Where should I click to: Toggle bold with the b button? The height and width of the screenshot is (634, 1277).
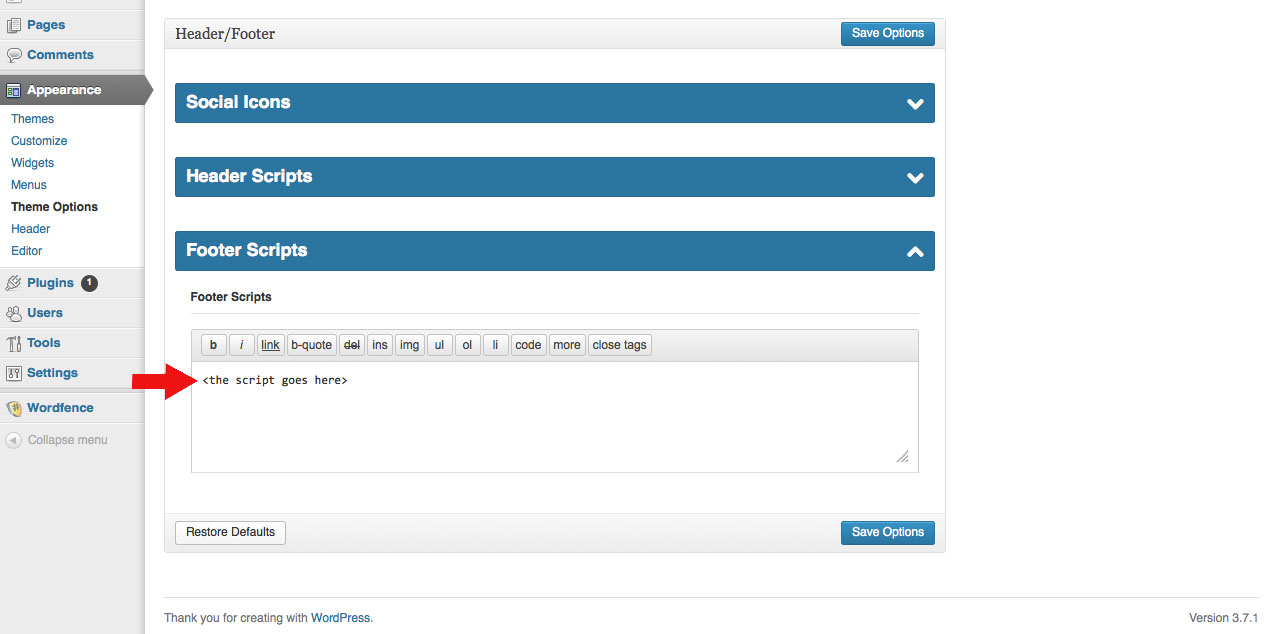[x=213, y=345]
